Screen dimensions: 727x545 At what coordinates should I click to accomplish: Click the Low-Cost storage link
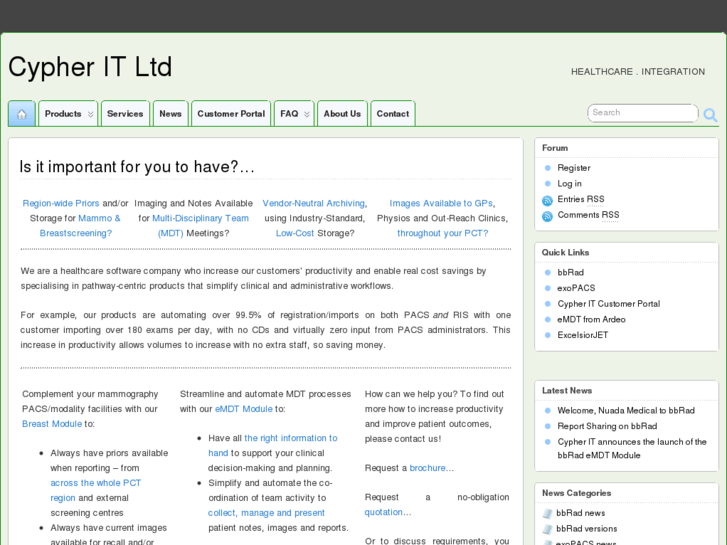point(295,233)
